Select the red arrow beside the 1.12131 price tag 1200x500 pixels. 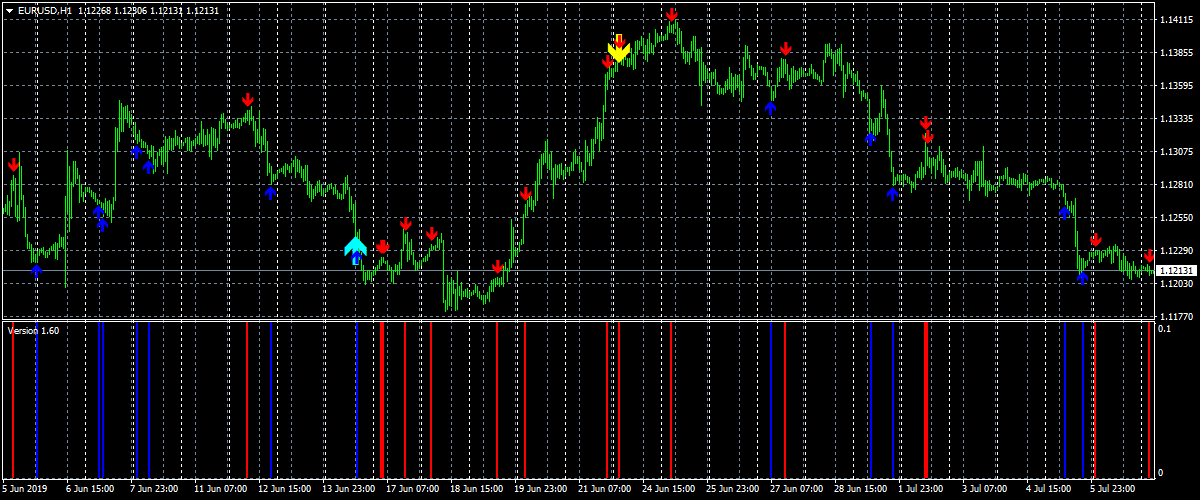click(1149, 256)
